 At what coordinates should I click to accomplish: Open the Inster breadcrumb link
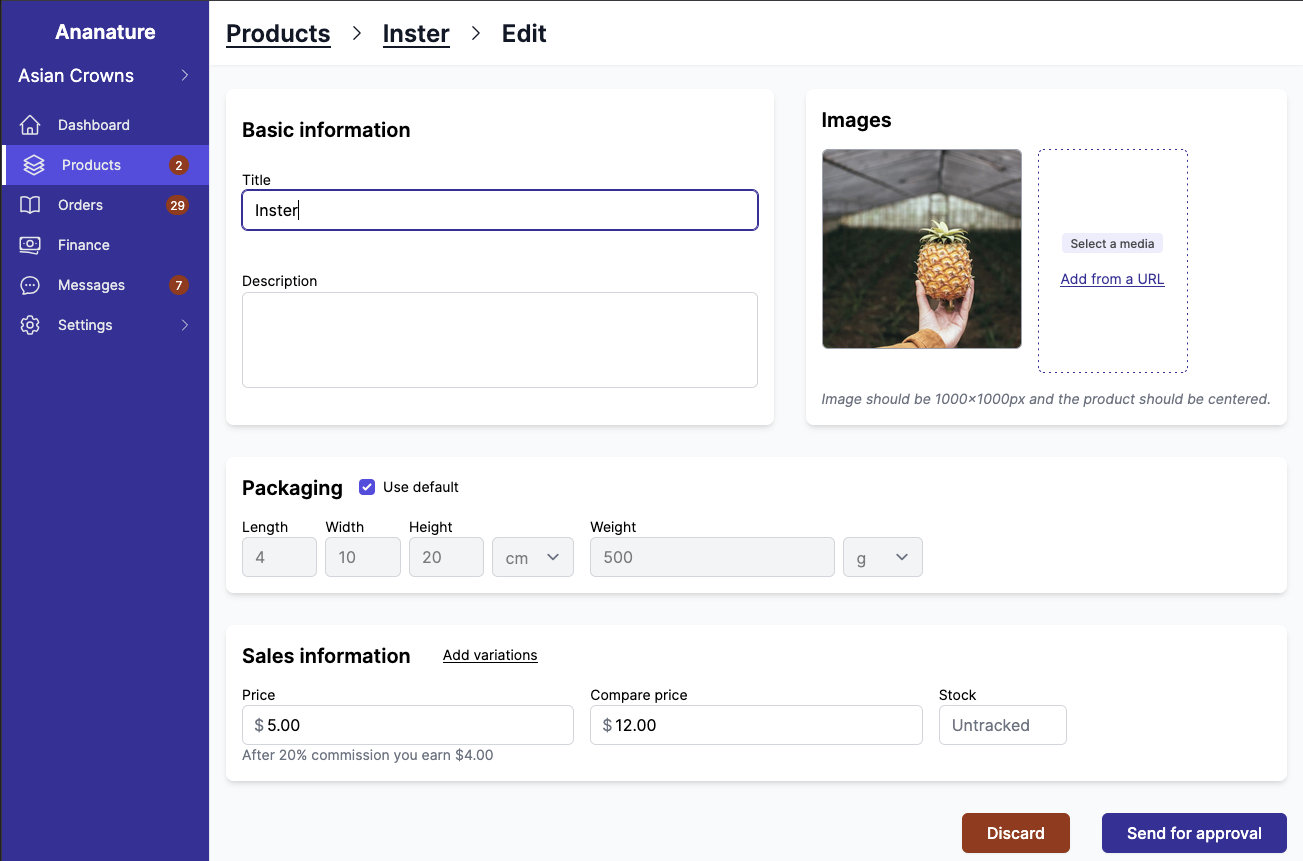(416, 33)
